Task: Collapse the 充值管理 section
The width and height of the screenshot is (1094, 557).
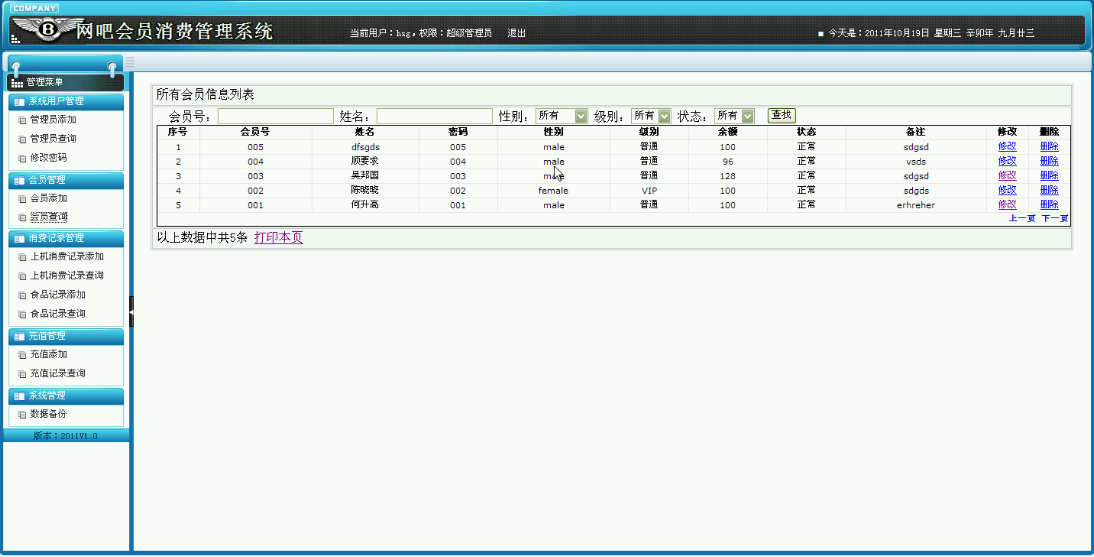Action: tap(66, 336)
